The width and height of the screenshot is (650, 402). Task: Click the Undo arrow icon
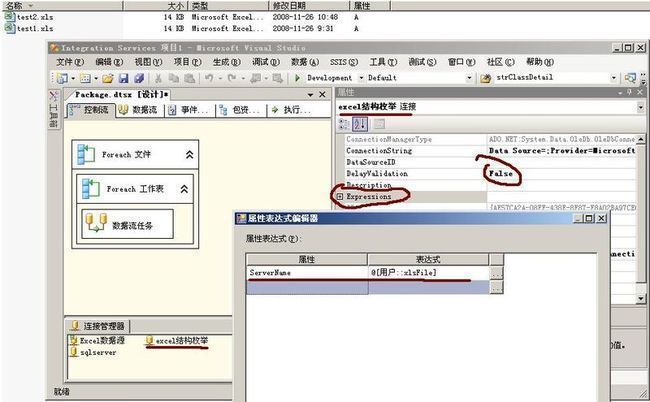click(209, 78)
